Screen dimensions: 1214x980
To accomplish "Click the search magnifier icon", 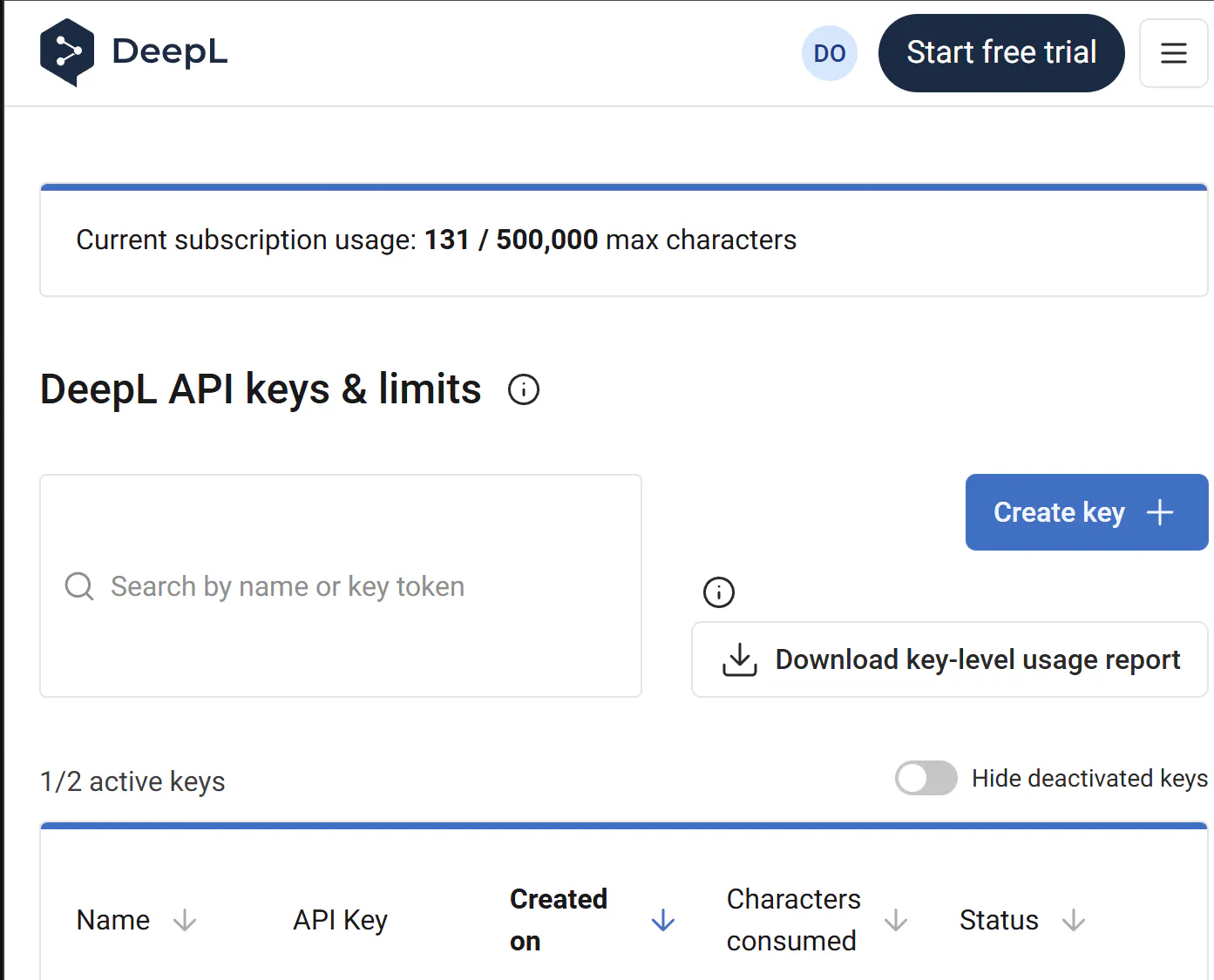I will click(x=79, y=586).
